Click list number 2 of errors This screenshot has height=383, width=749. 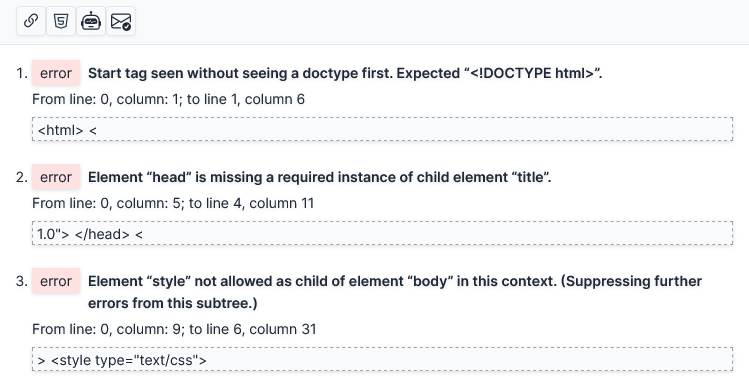(x=21, y=177)
